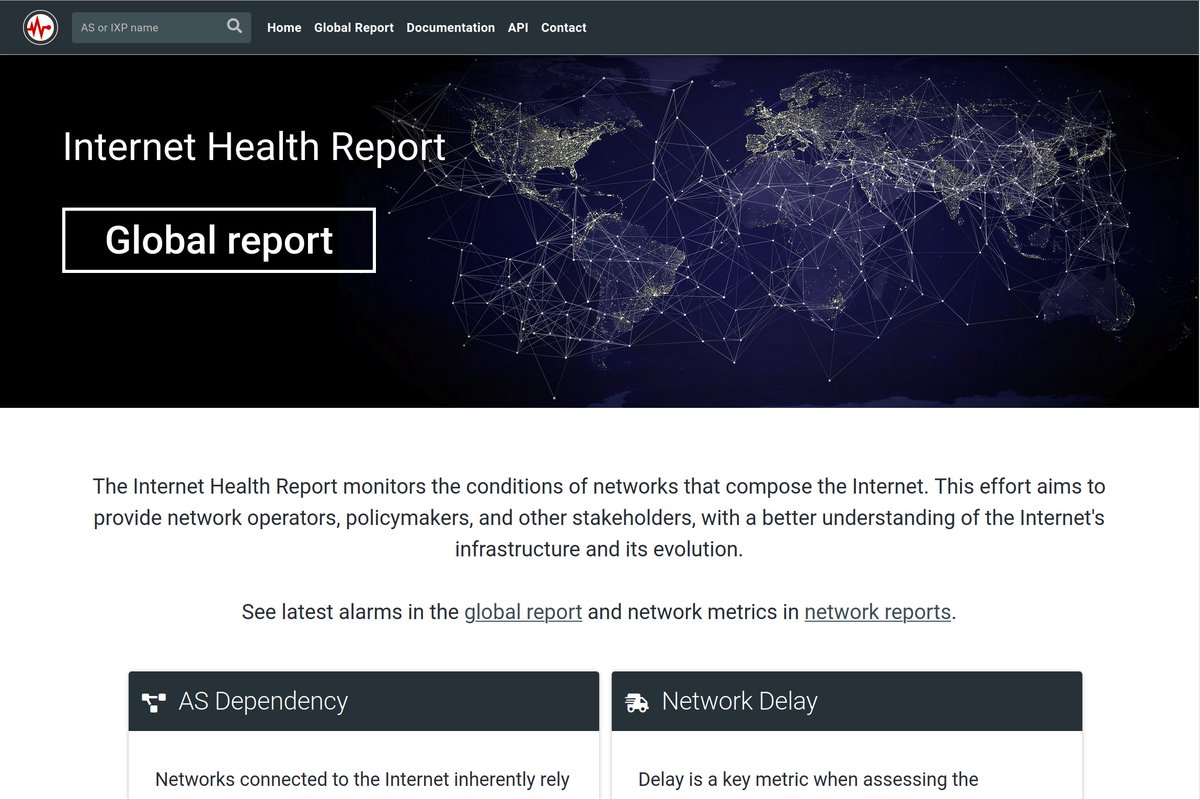Viewport: 1200px width, 799px height.
Task: Open the API menu link
Action: (518, 28)
